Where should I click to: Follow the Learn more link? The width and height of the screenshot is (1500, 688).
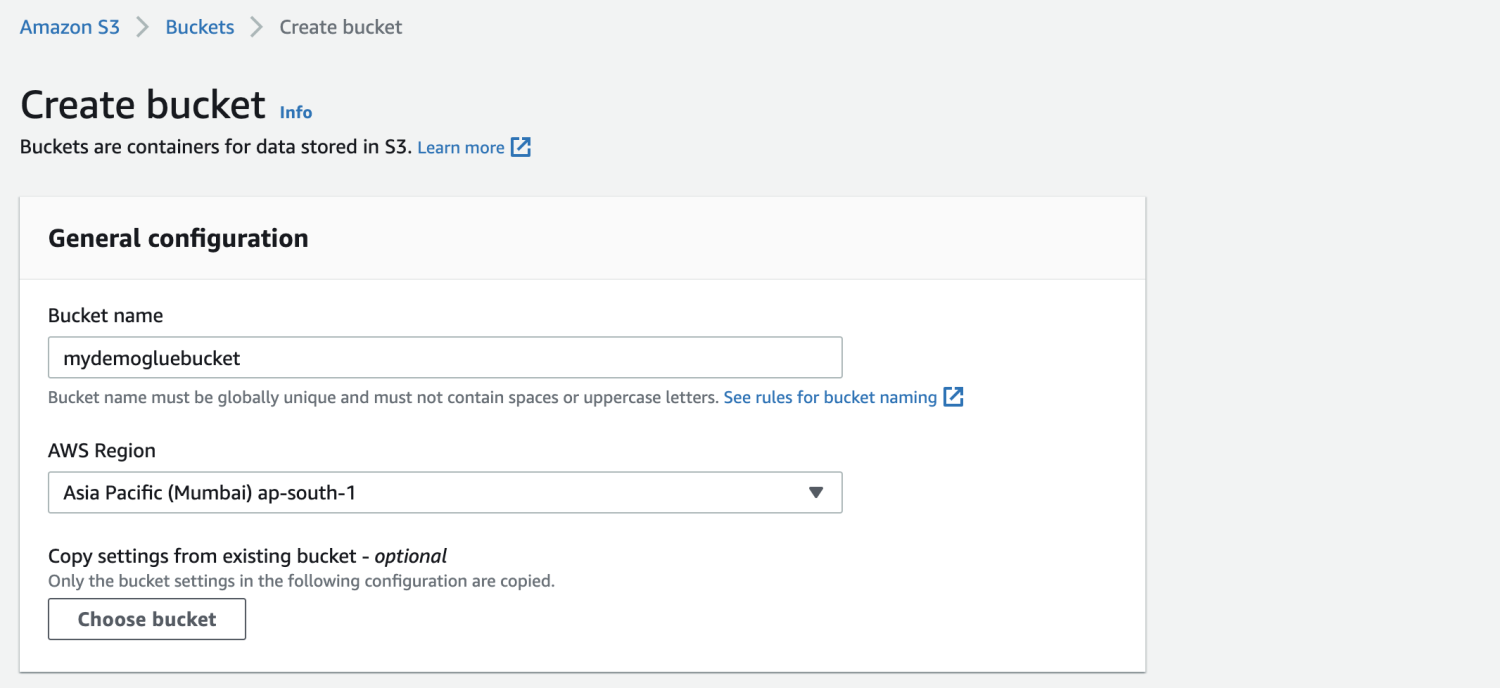(x=460, y=148)
